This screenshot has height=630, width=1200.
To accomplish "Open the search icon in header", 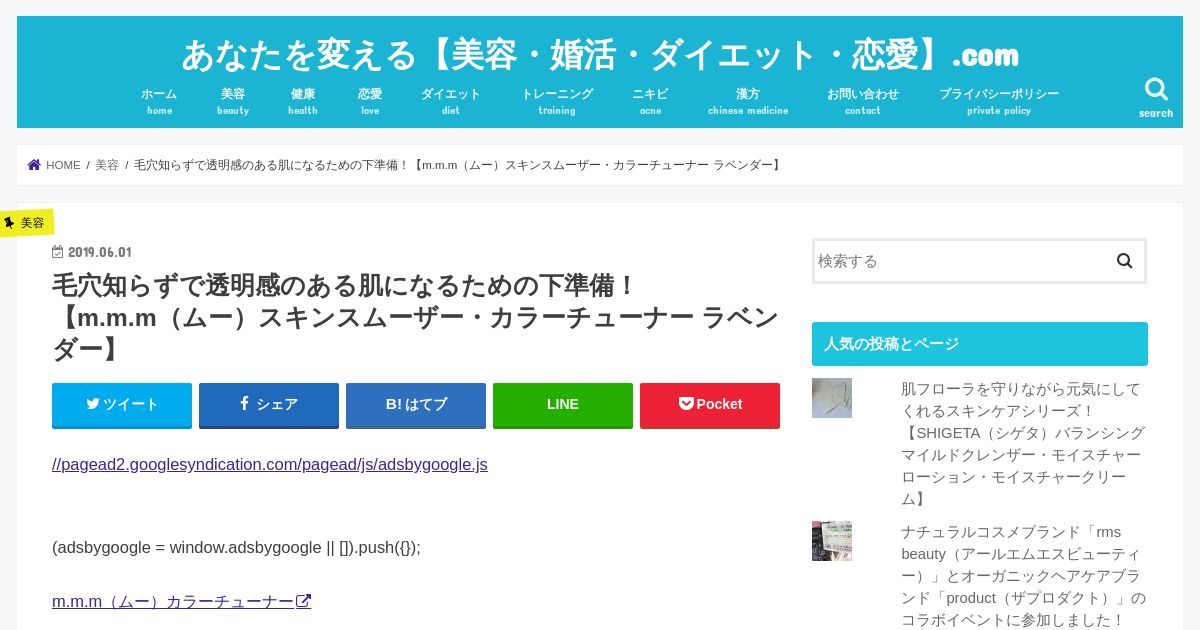I will point(1156,97).
